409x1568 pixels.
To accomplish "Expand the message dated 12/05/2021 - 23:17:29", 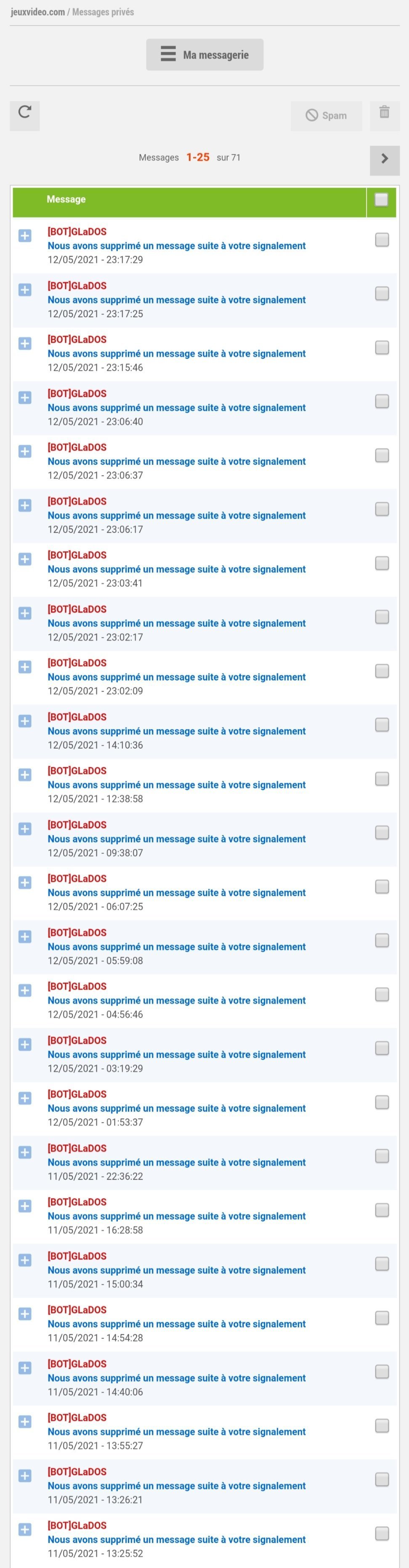I will 25,235.
